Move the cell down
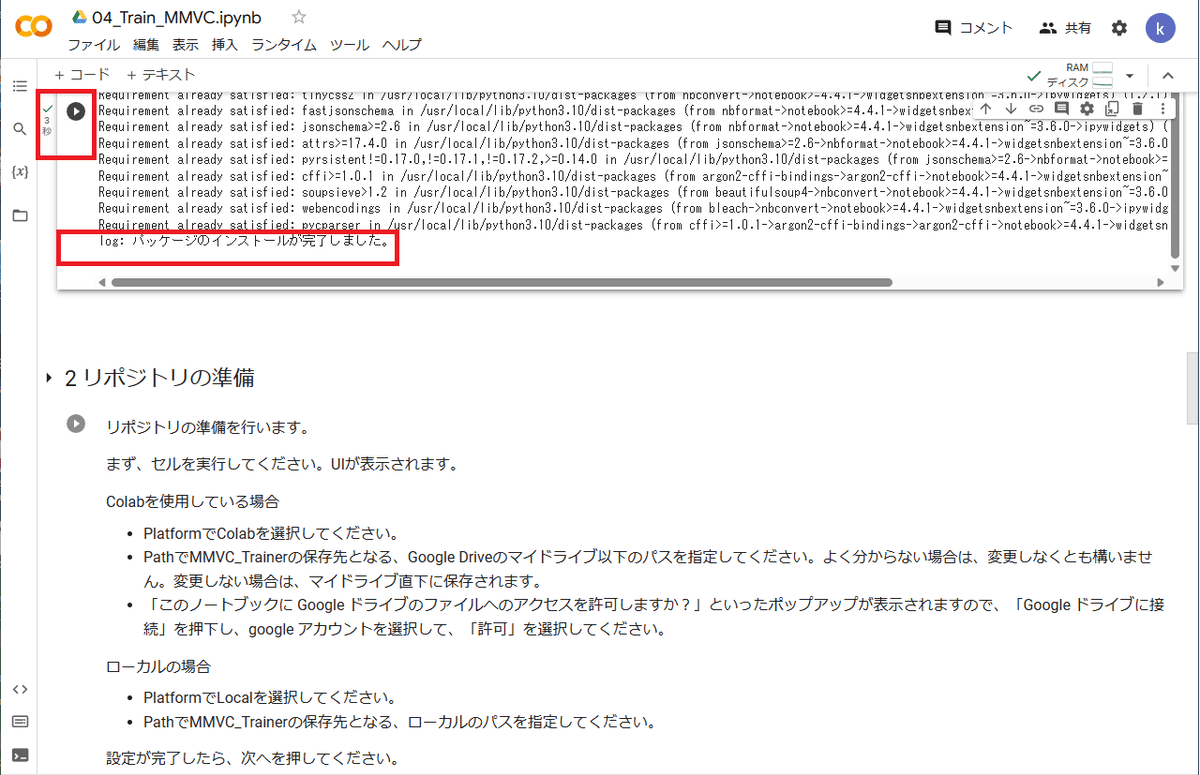The height and width of the screenshot is (775, 1200). coord(1011,108)
